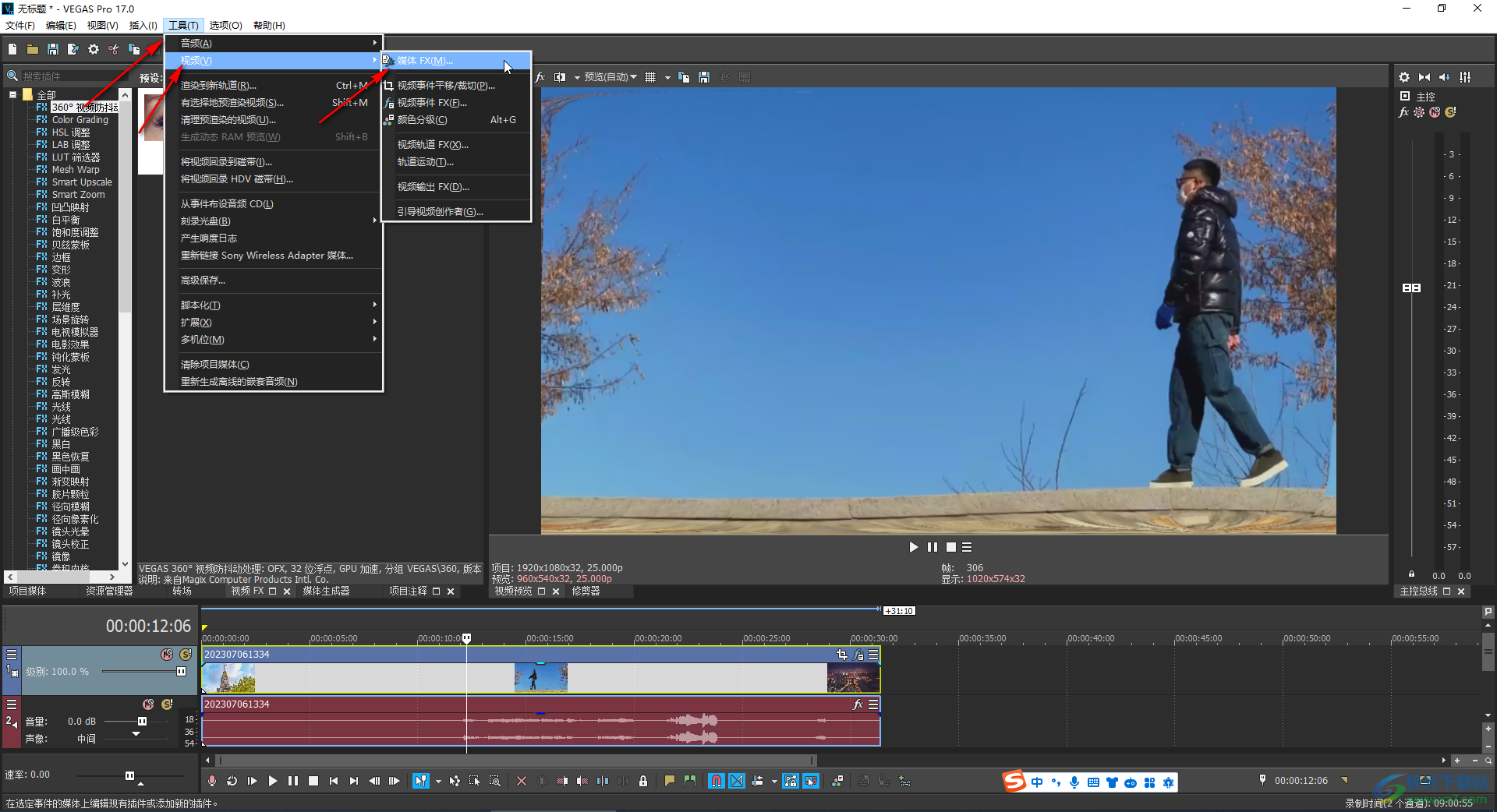Expand the 刻录光盘(B) submenu
1497x812 pixels.
click(273, 221)
